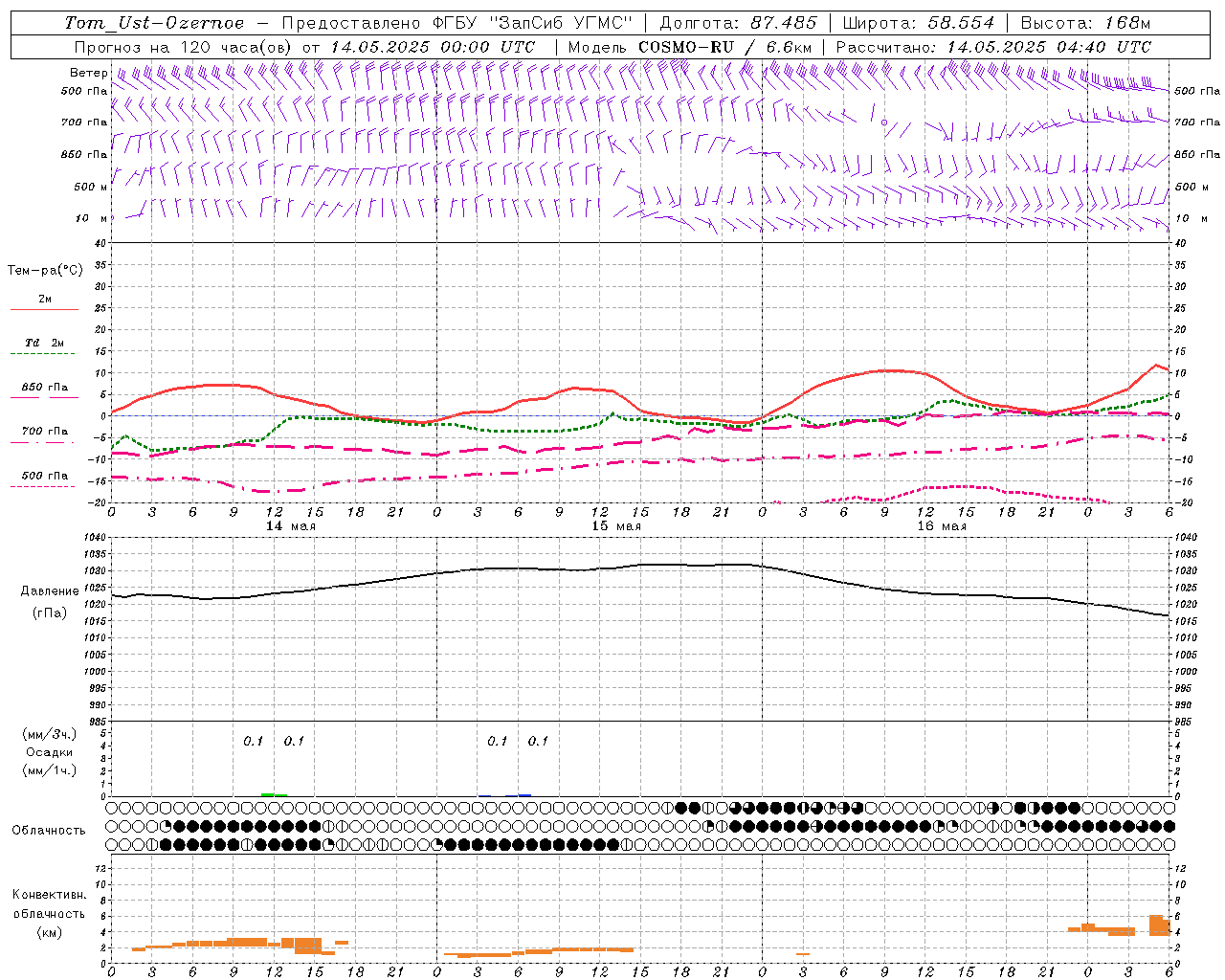The height and width of the screenshot is (980, 1225).
Task: Click the green dashed Td legend line sample
Action: tap(44, 354)
